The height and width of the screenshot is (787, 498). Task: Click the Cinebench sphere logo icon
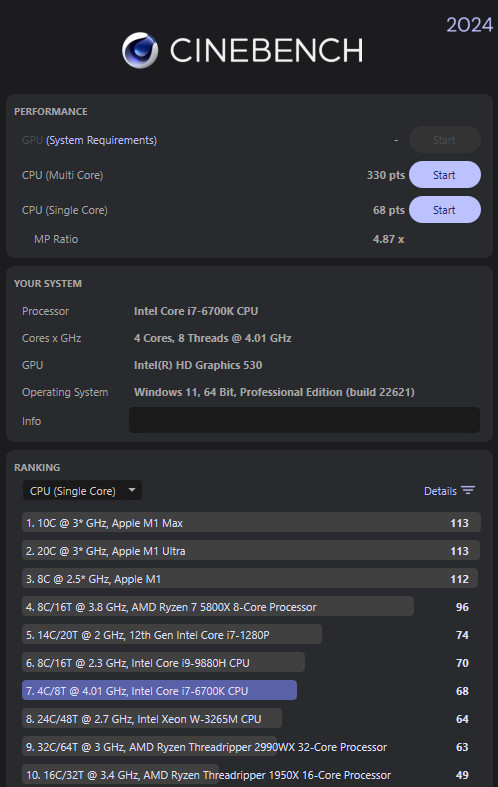(x=140, y=50)
